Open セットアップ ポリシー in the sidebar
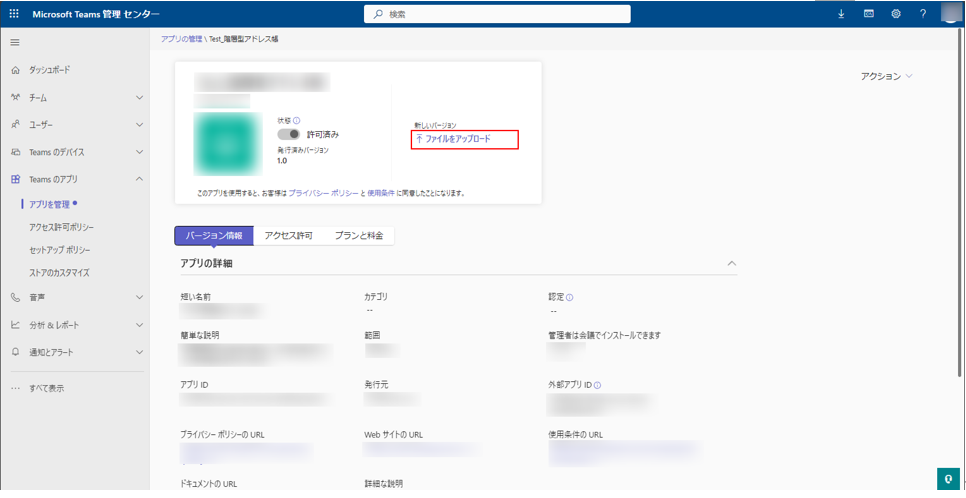This screenshot has width=966, height=498. tap(60, 250)
